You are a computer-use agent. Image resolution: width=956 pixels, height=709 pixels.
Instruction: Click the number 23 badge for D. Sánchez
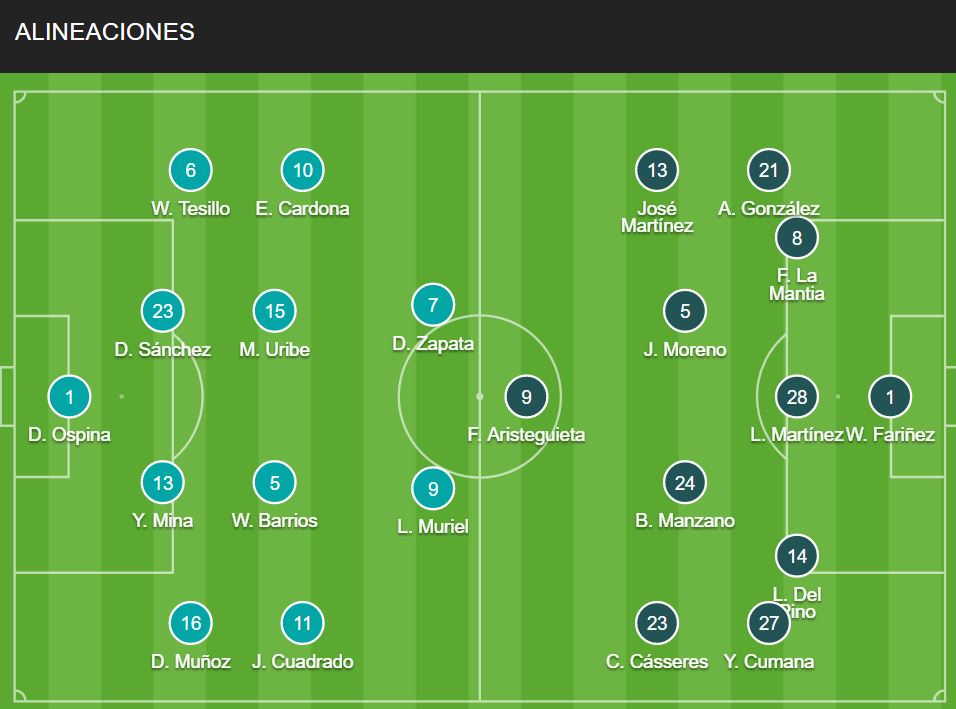(x=163, y=311)
